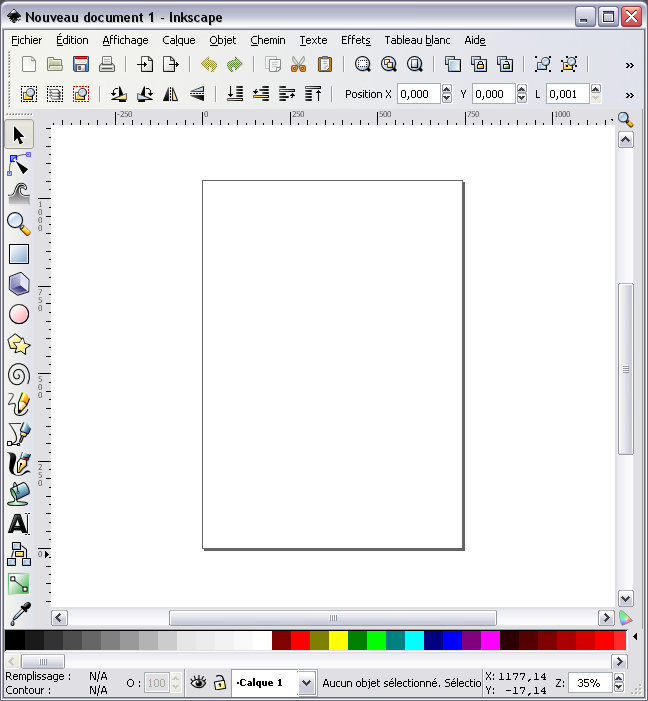
Task: Open the Objet menu
Action: coord(223,40)
